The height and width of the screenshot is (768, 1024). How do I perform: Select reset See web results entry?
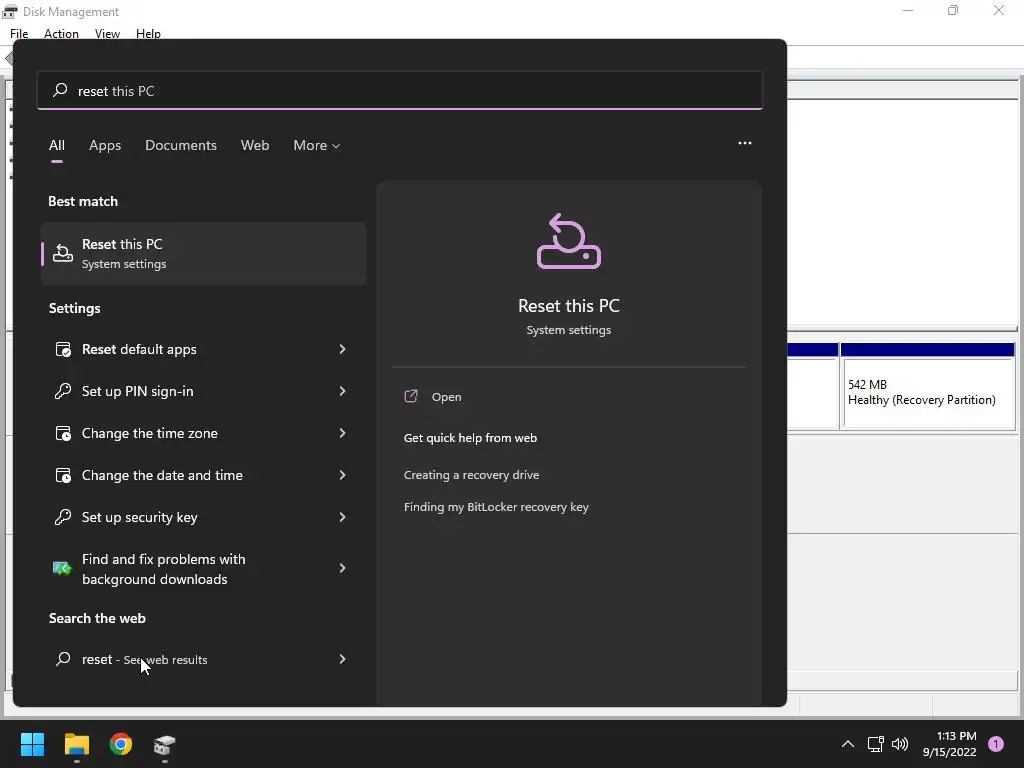click(x=203, y=660)
